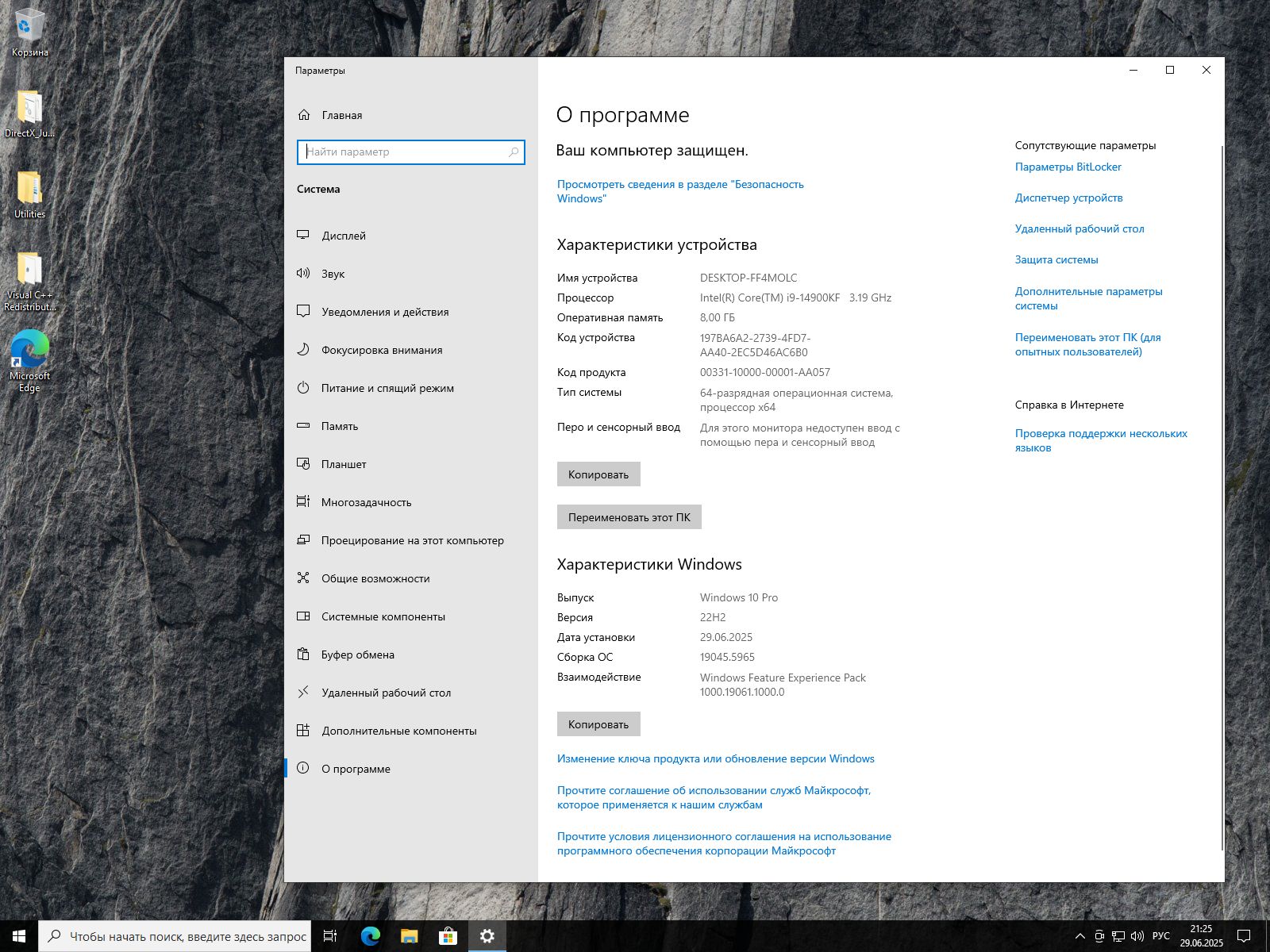Image resolution: width=1270 pixels, height=952 pixels.
Task: Open Удаленный рабочий стол related link
Action: pos(1079,228)
